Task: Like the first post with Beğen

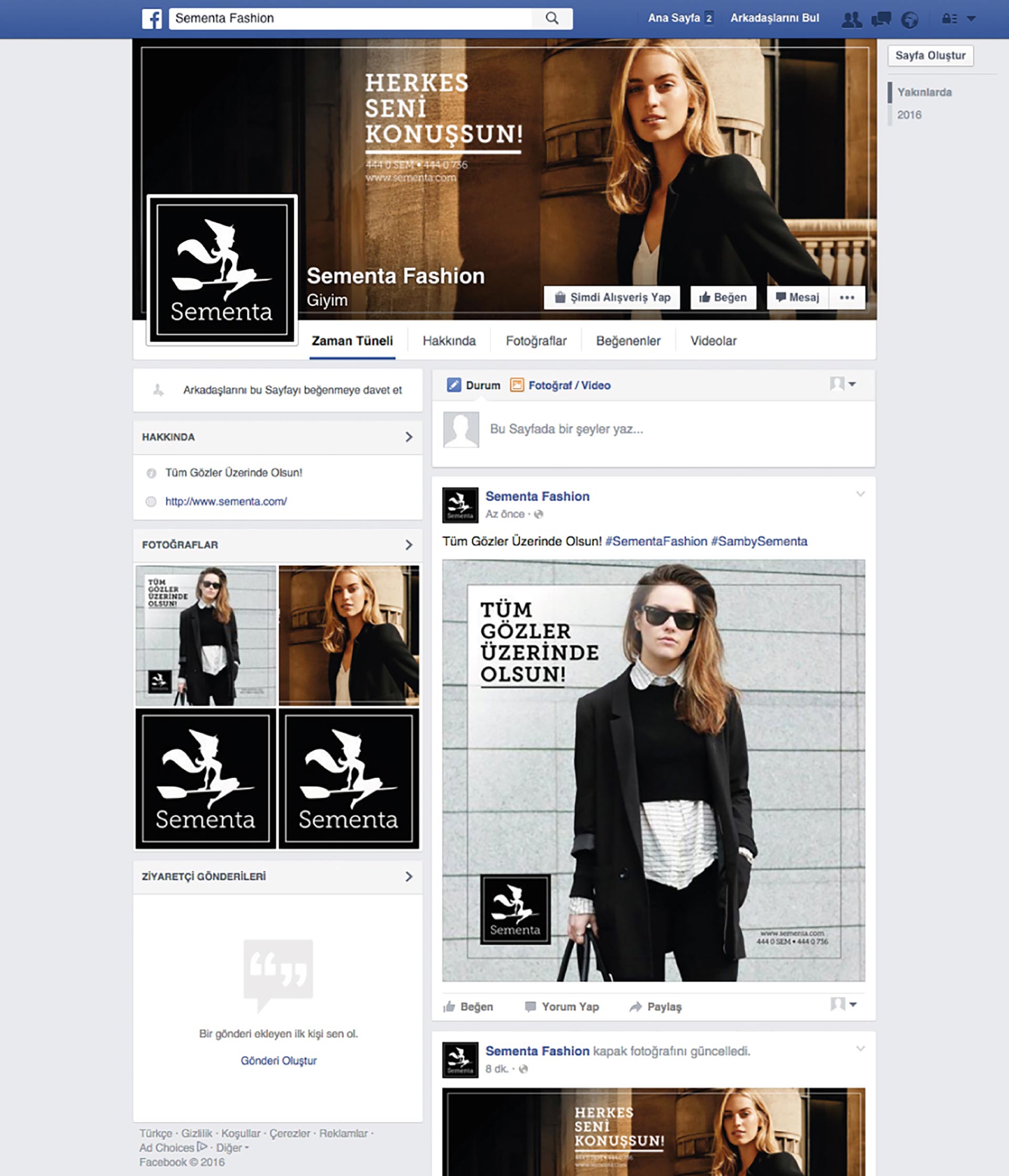Action: [x=468, y=1007]
